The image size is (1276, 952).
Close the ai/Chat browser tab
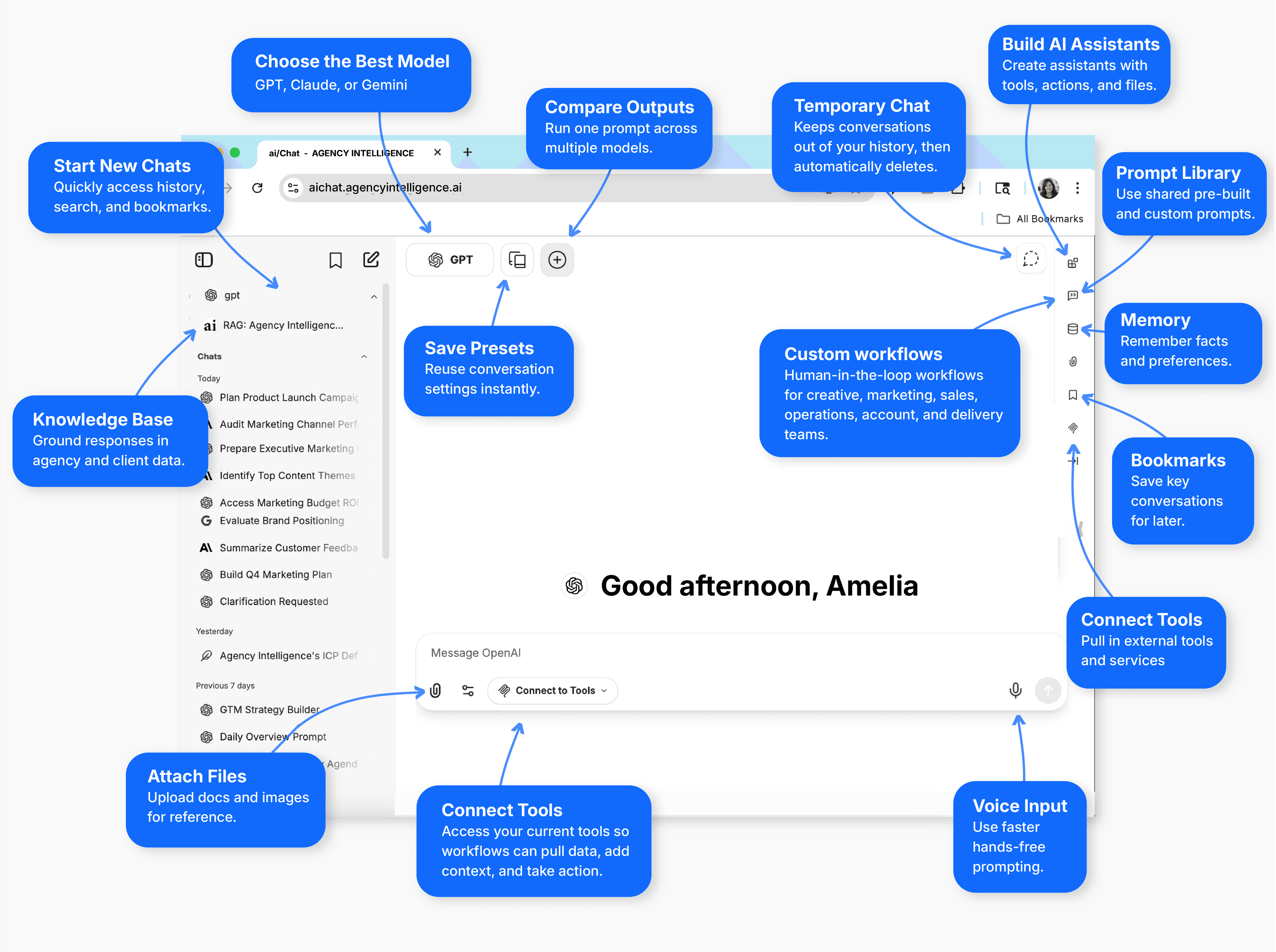437,152
